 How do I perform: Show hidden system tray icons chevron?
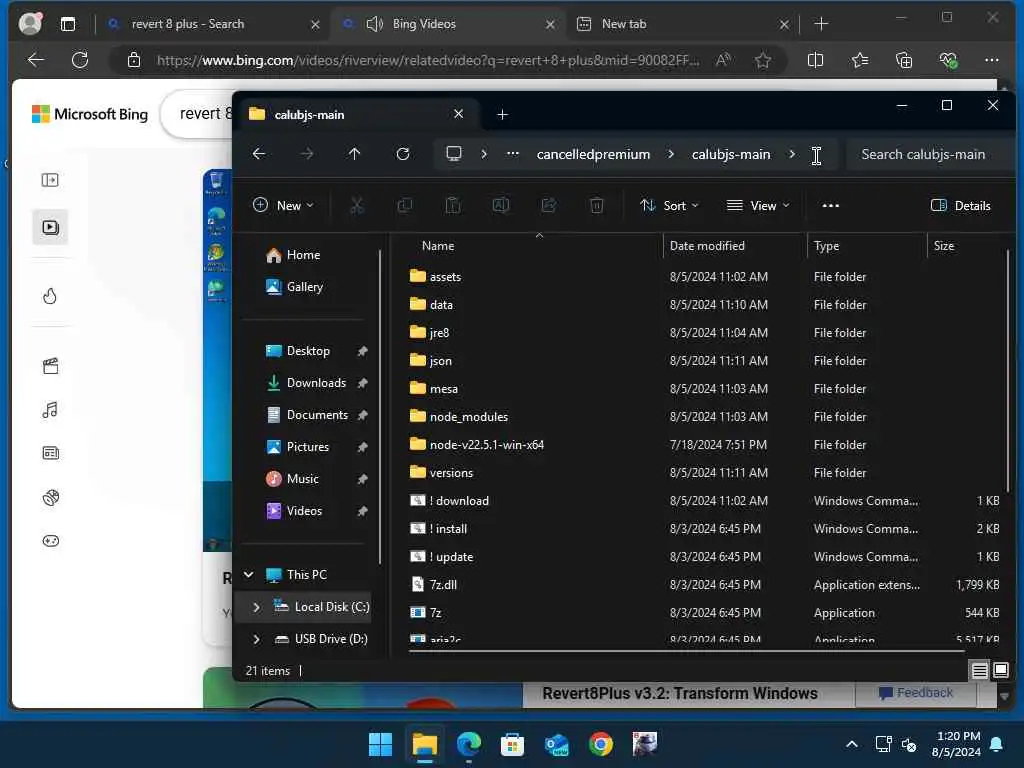(852, 744)
